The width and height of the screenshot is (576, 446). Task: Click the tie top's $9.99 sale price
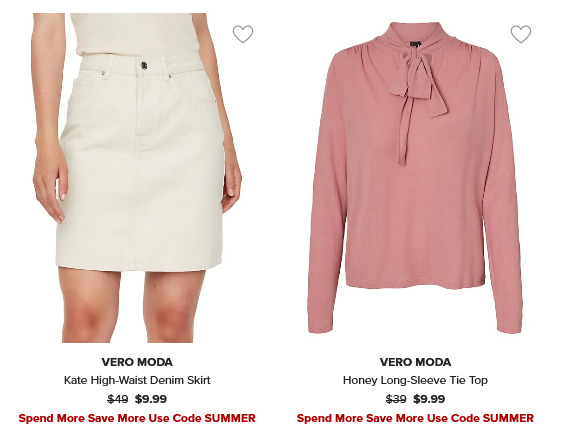[429, 399]
